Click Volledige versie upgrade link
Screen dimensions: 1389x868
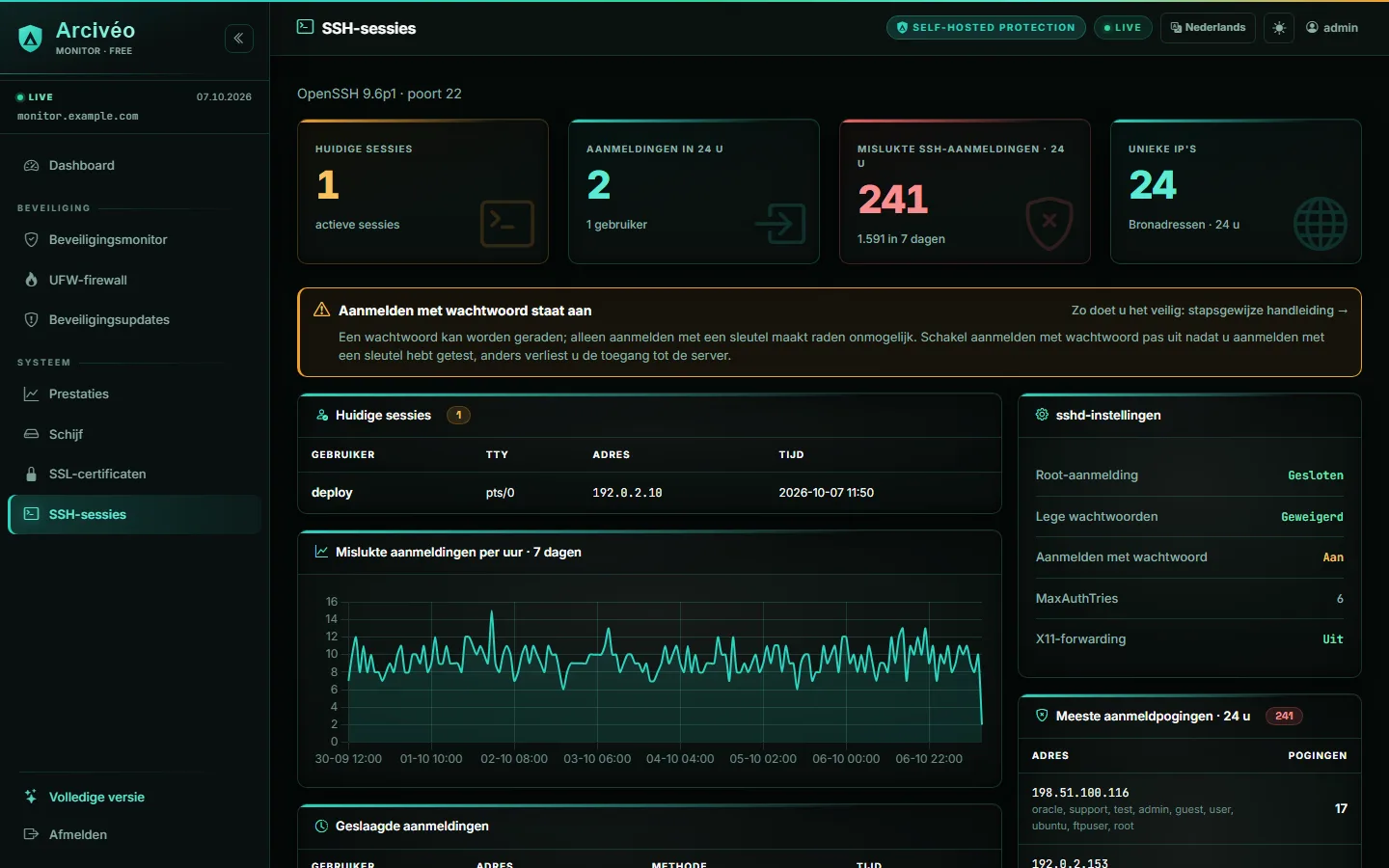[x=135, y=798]
